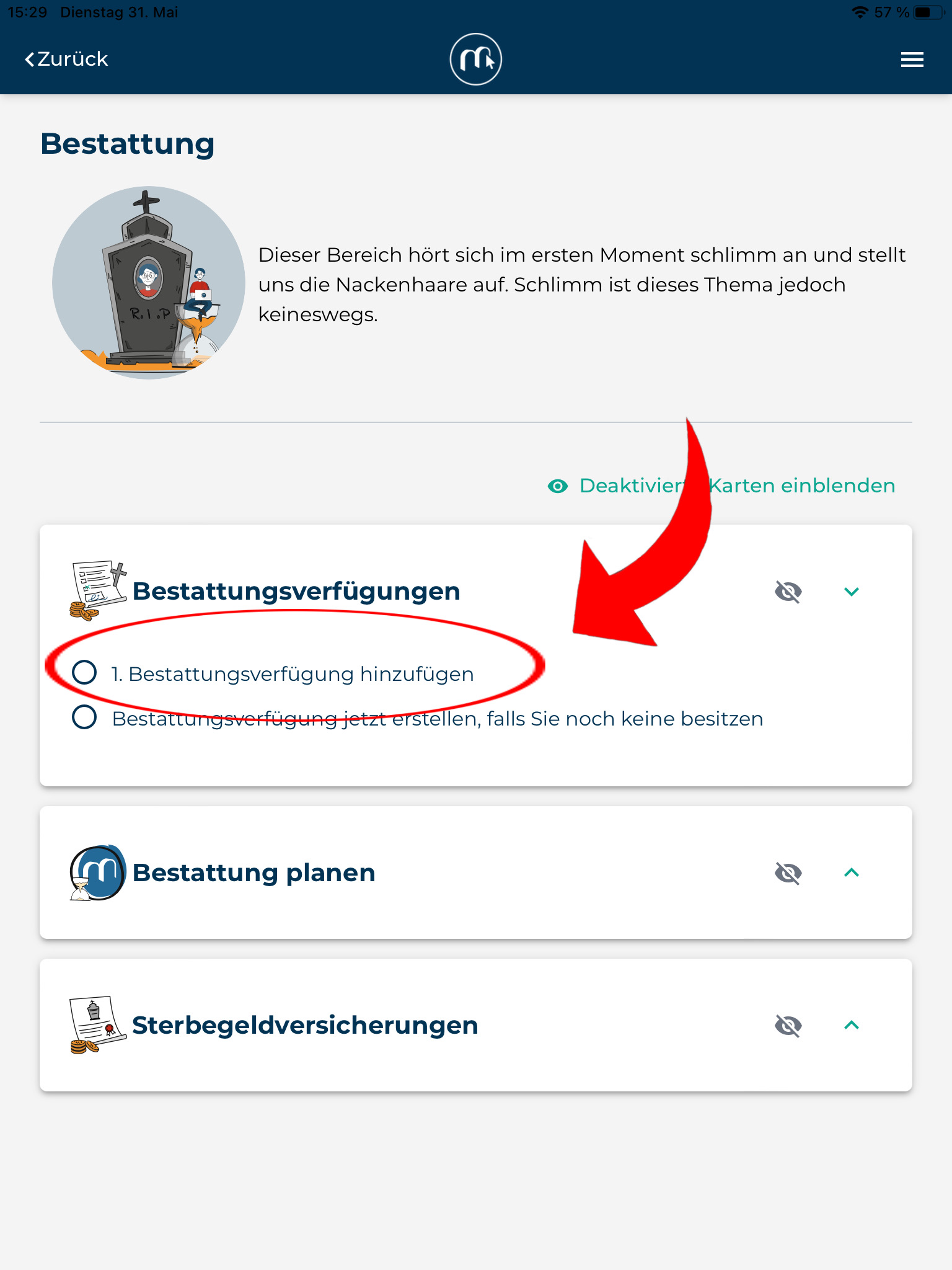Select radio for Bestattungsverfügung hinzufügen
The height and width of the screenshot is (1270, 952).
(84, 672)
